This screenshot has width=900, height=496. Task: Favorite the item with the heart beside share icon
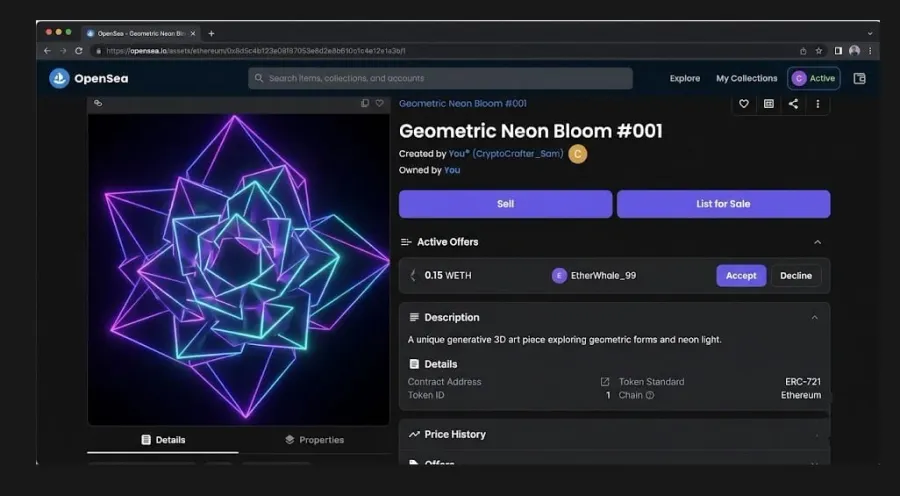(744, 104)
